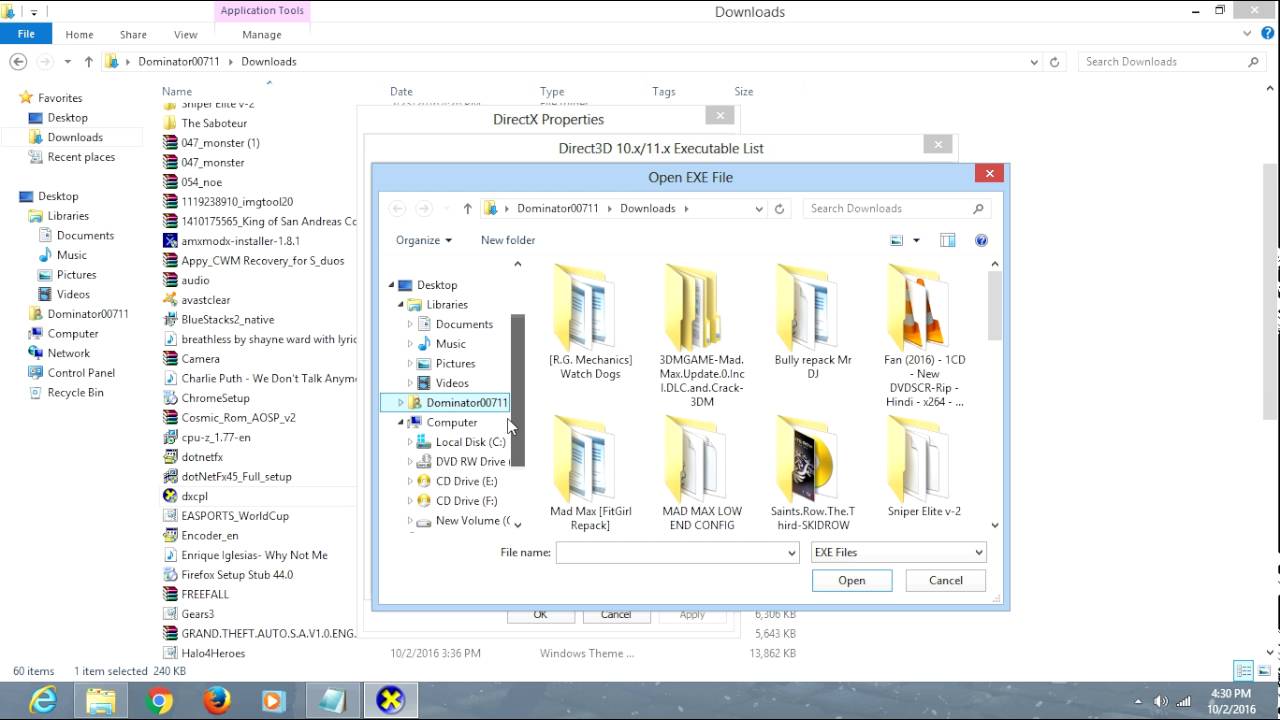Select CD Drive (E:) in dialog tree
Viewport: 1280px width, 720px height.
point(466,481)
